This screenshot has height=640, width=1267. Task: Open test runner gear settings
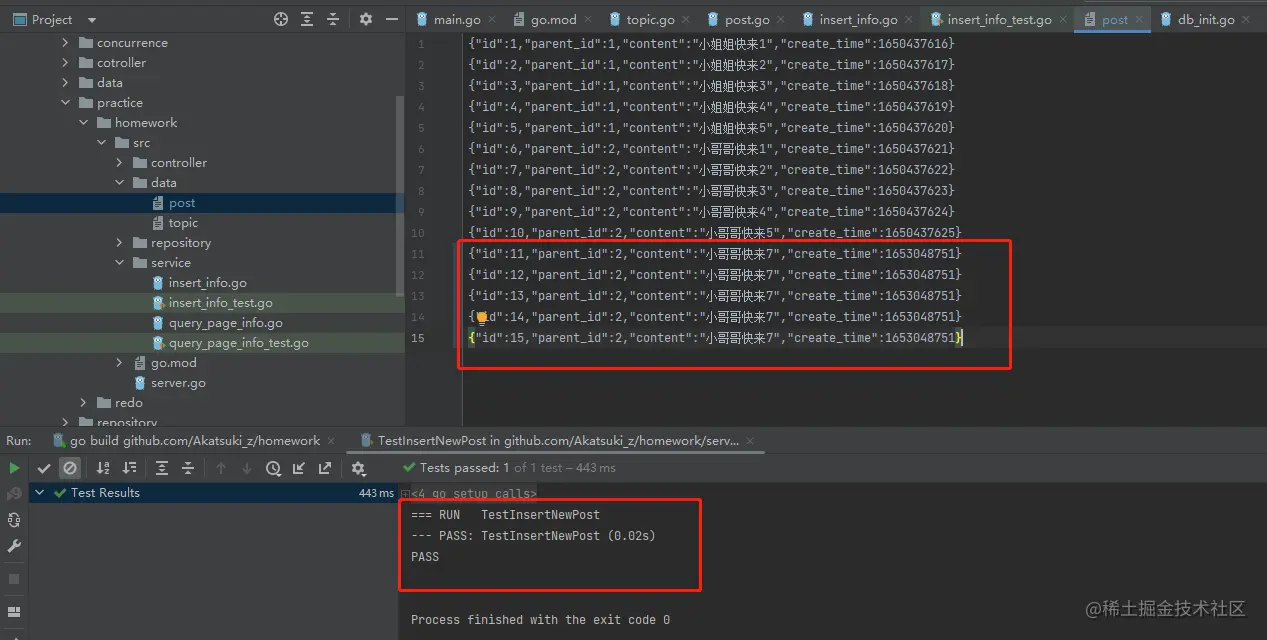point(359,468)
